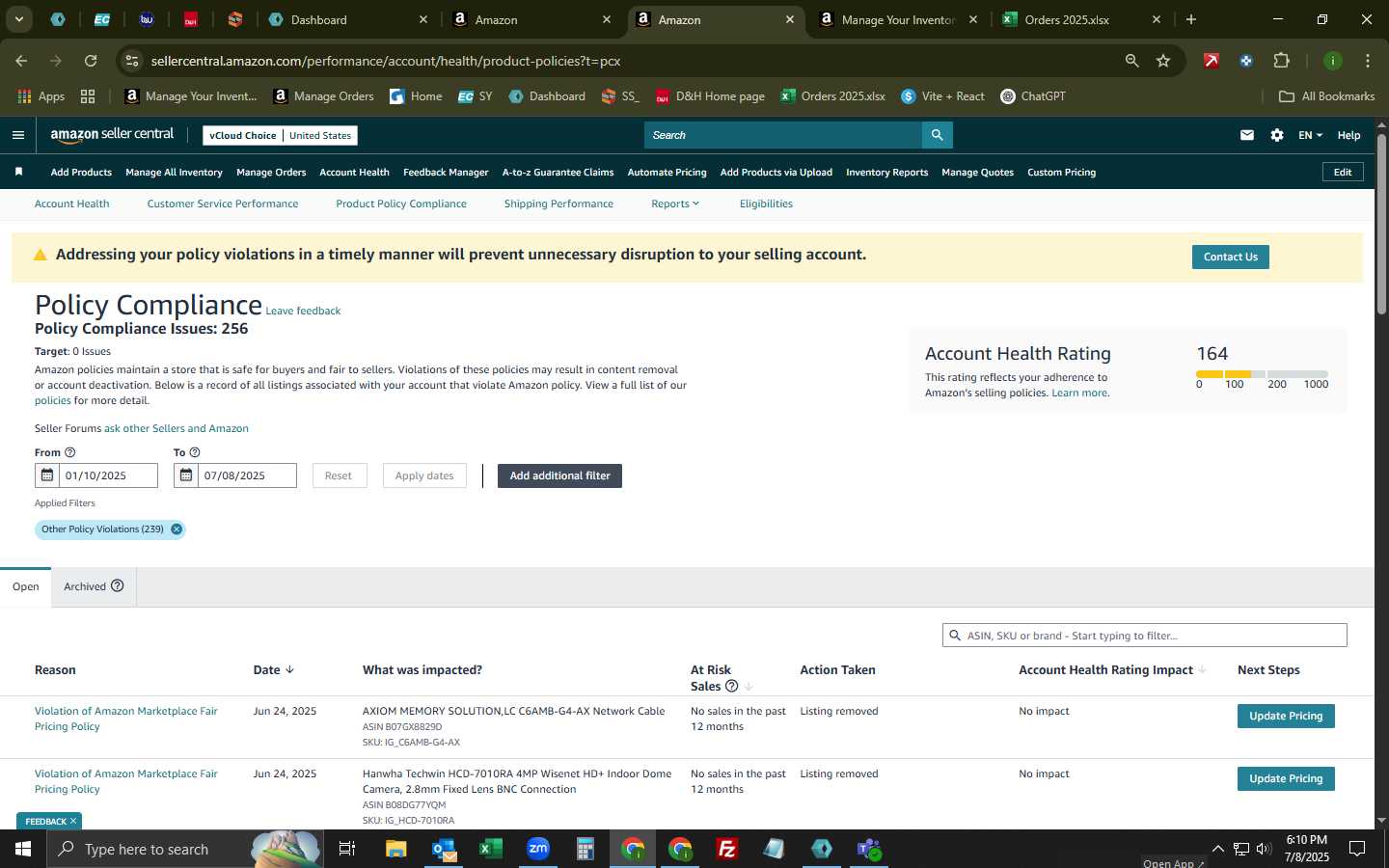Screen dimensions: 1389x868
Task: Click the From date help icon
Action: 69,452
